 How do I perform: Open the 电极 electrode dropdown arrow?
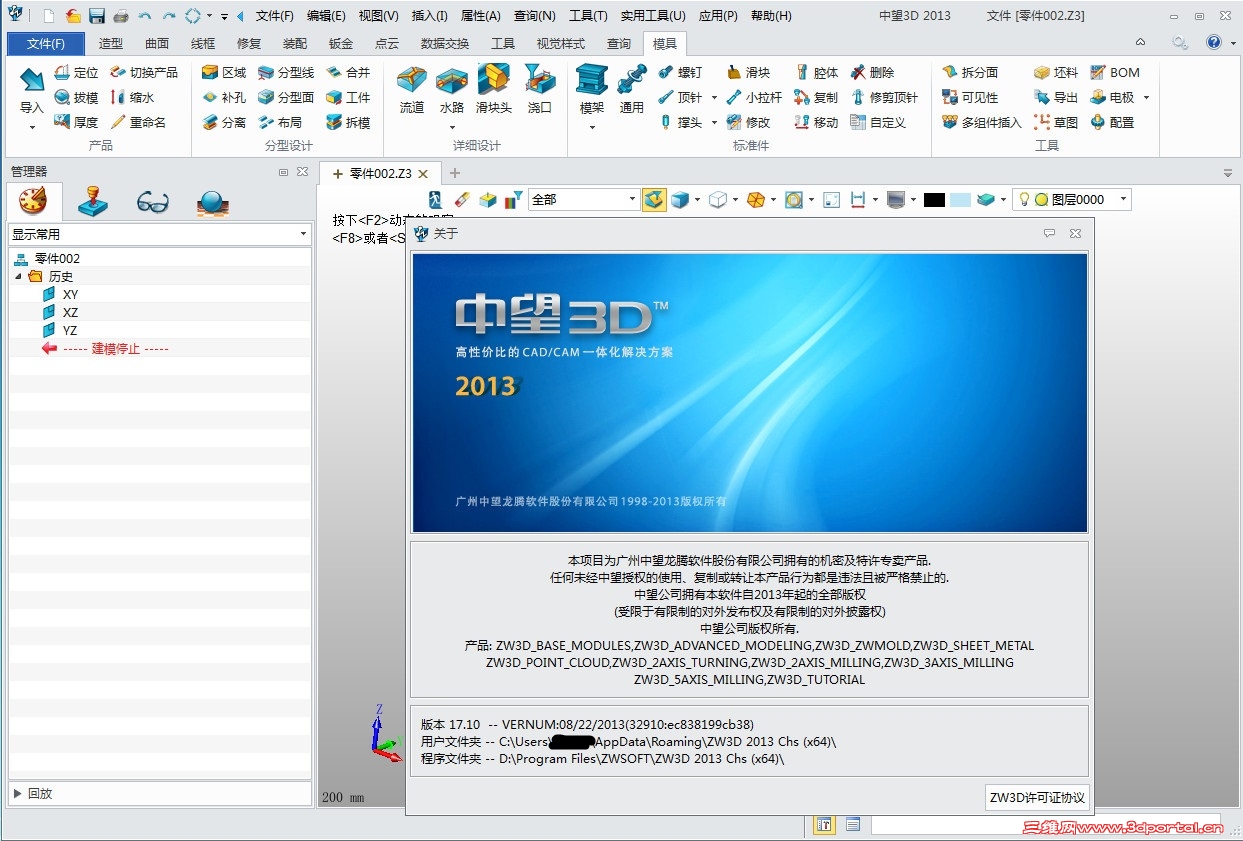tap(1146, 98)
